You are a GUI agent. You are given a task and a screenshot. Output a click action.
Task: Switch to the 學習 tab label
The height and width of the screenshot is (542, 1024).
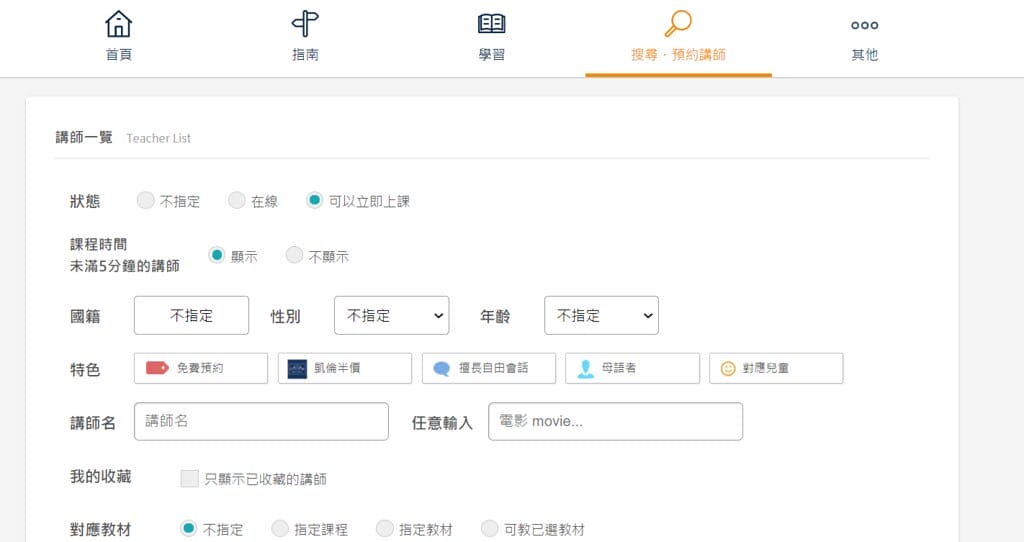coord(491,55)
